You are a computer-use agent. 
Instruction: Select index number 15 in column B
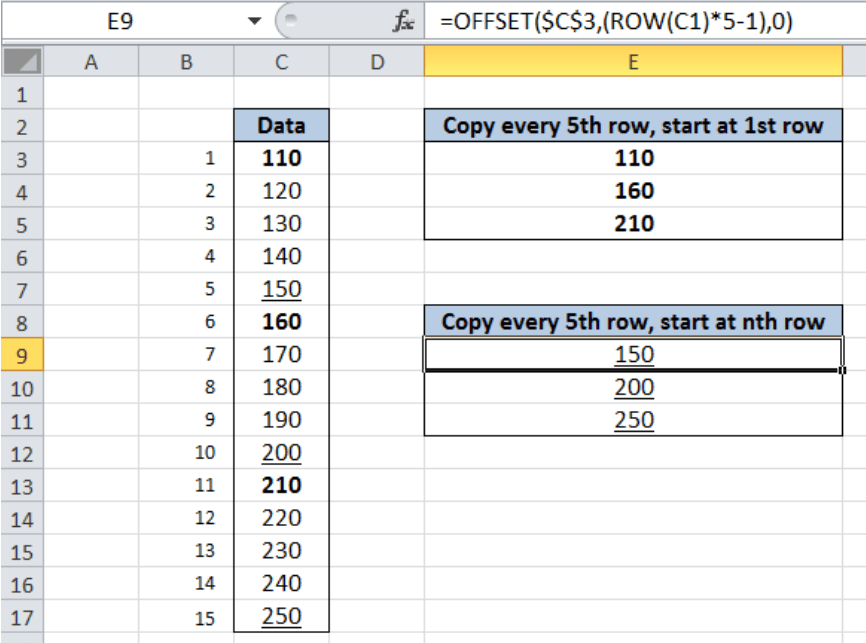[x=186, y=617]
